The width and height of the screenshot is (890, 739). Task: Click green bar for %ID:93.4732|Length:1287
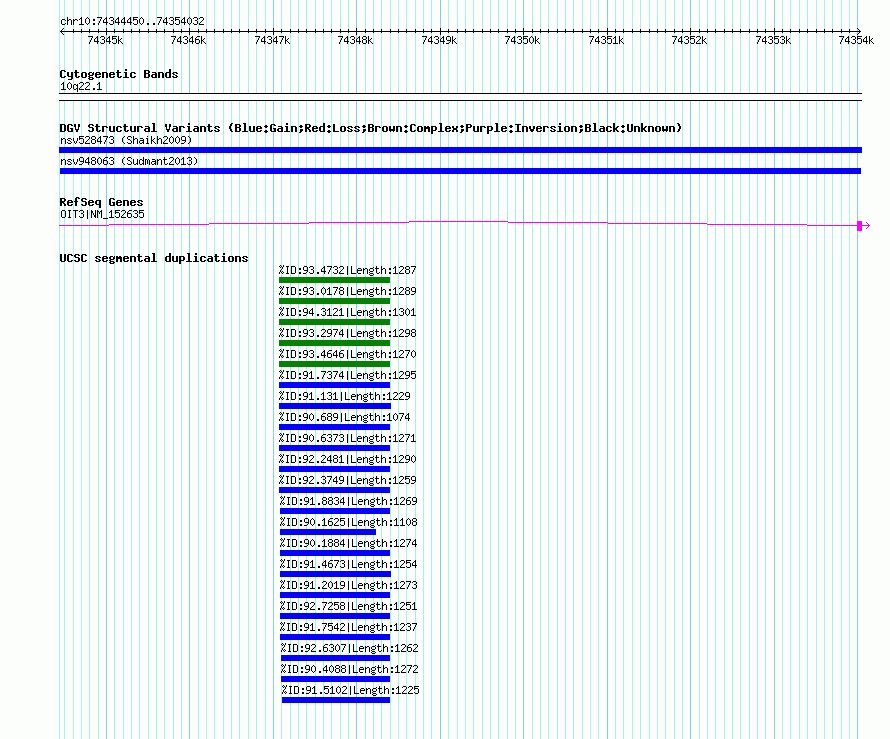pyautogui.click(x=334, y=280)
